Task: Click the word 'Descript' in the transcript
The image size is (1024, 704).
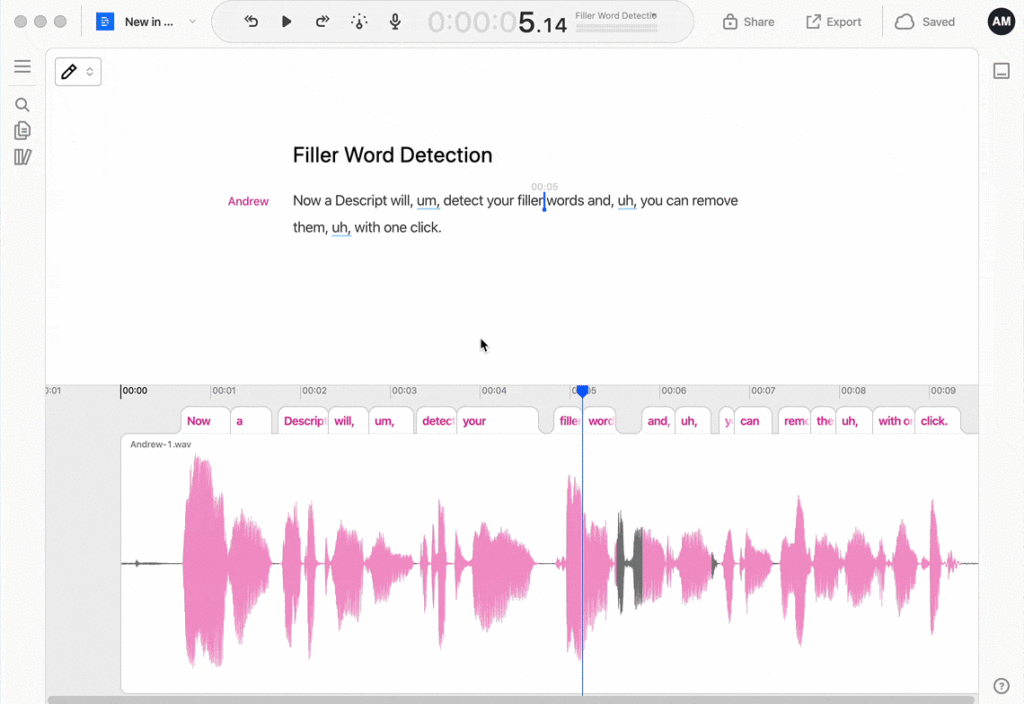Action: tap(361, 200)
